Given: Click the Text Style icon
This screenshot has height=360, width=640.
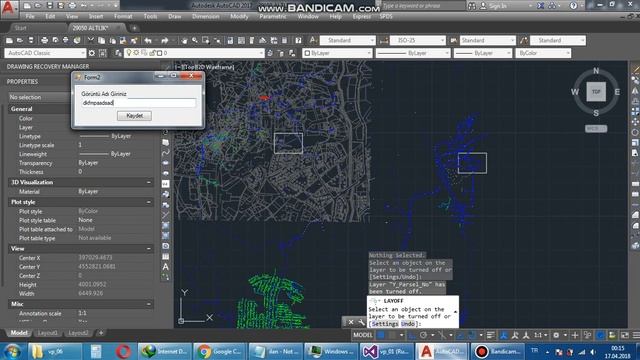Looking at the screenshot, I should (313, 40).
